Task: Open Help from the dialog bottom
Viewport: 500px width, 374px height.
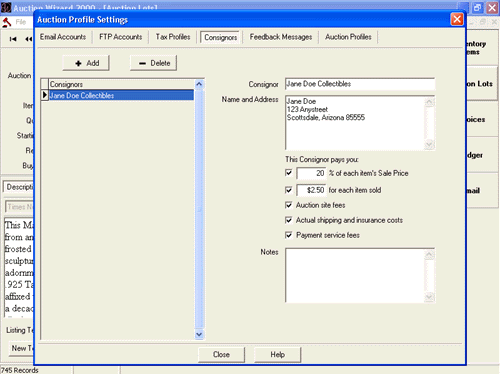Action: tap(278, 355)
